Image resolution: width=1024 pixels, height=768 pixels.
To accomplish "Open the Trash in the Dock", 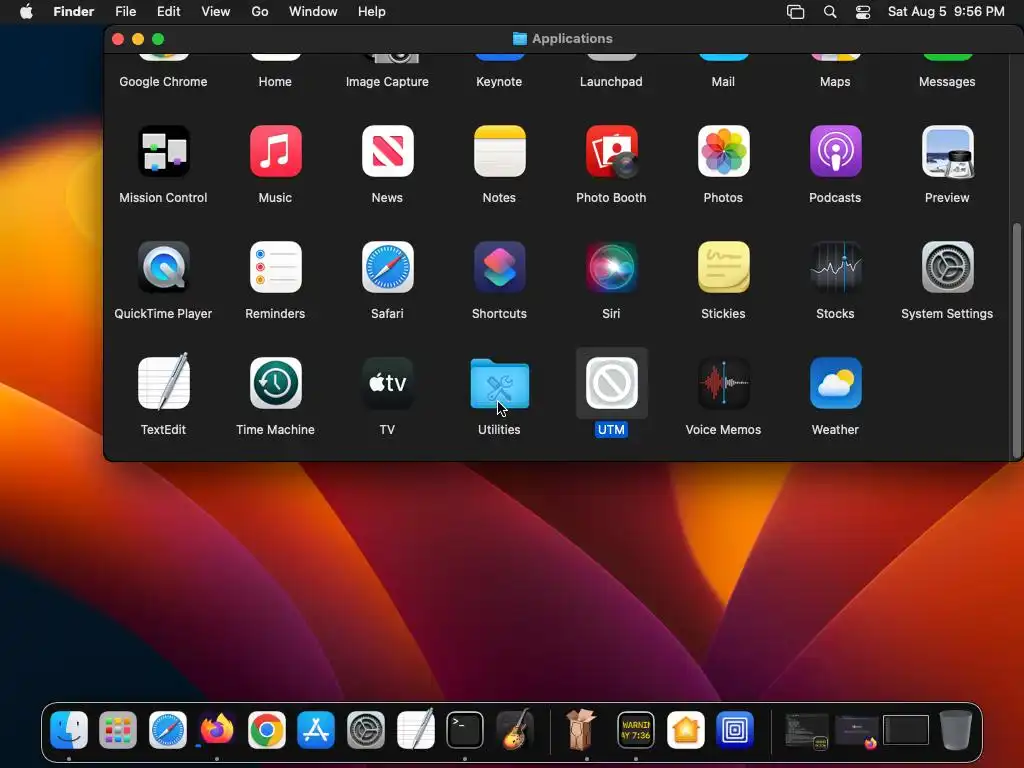I will [x=955, y=729].
